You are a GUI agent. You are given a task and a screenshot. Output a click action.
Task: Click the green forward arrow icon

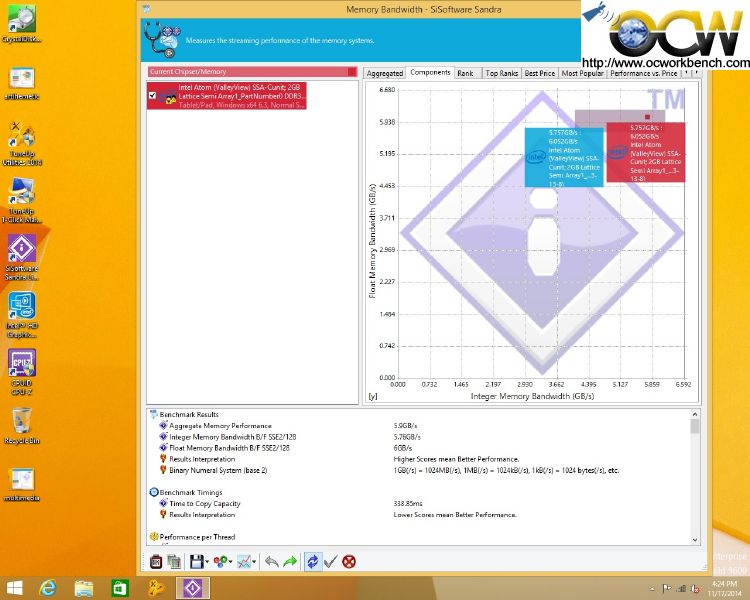click(290, 561)
